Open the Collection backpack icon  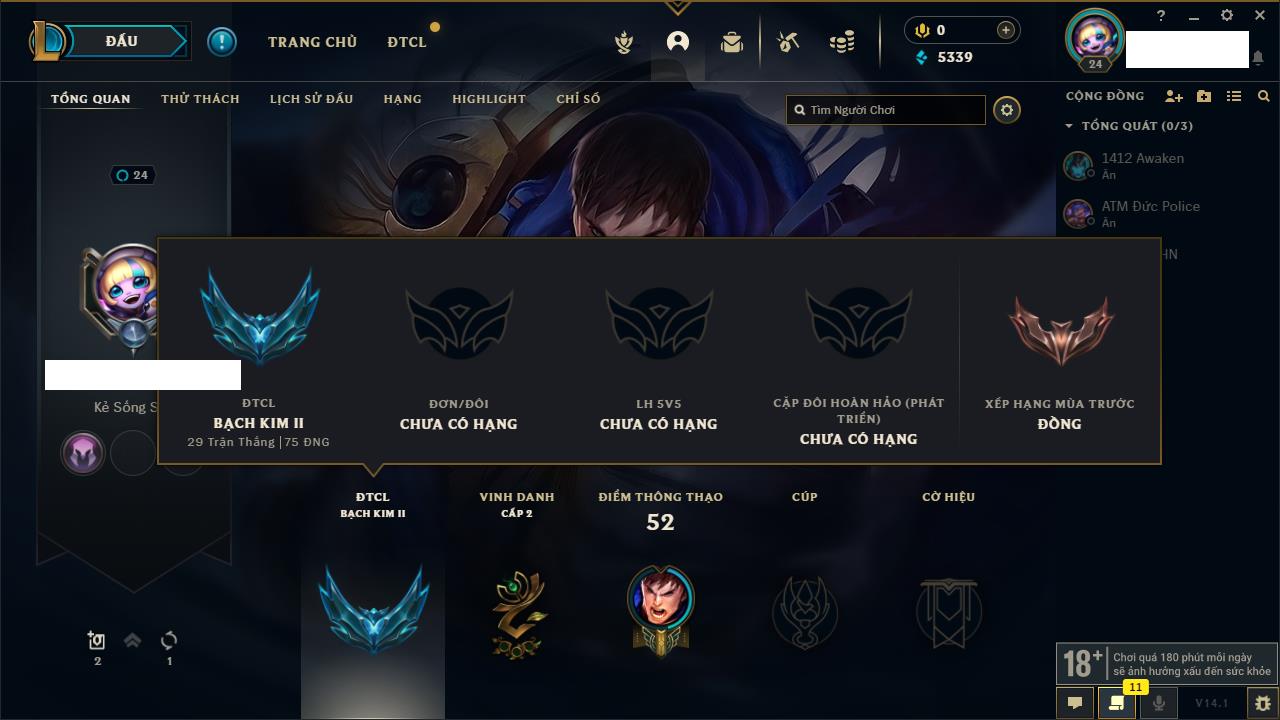click(732, 42)
